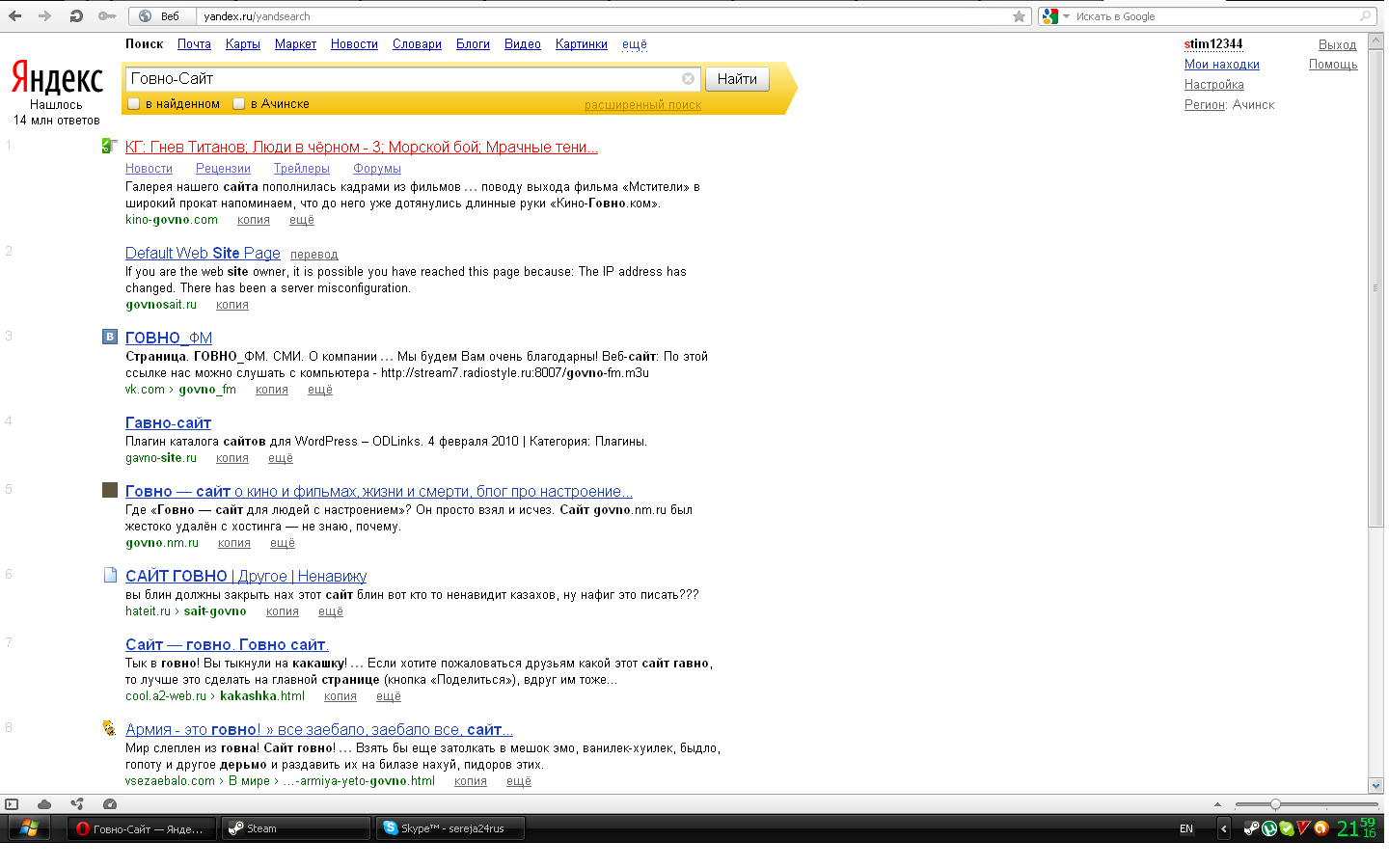The height and width of the screenshot is (868, 1389).
Task: Open the VK favicon beside ГОВНО_ФМ
Action: point(110,337)
